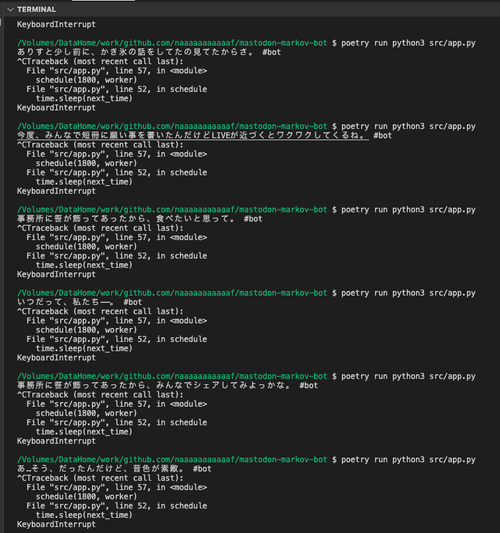Open the green repo path above the かき氷 output
The image size is (500, 533).
pos(172,43)
